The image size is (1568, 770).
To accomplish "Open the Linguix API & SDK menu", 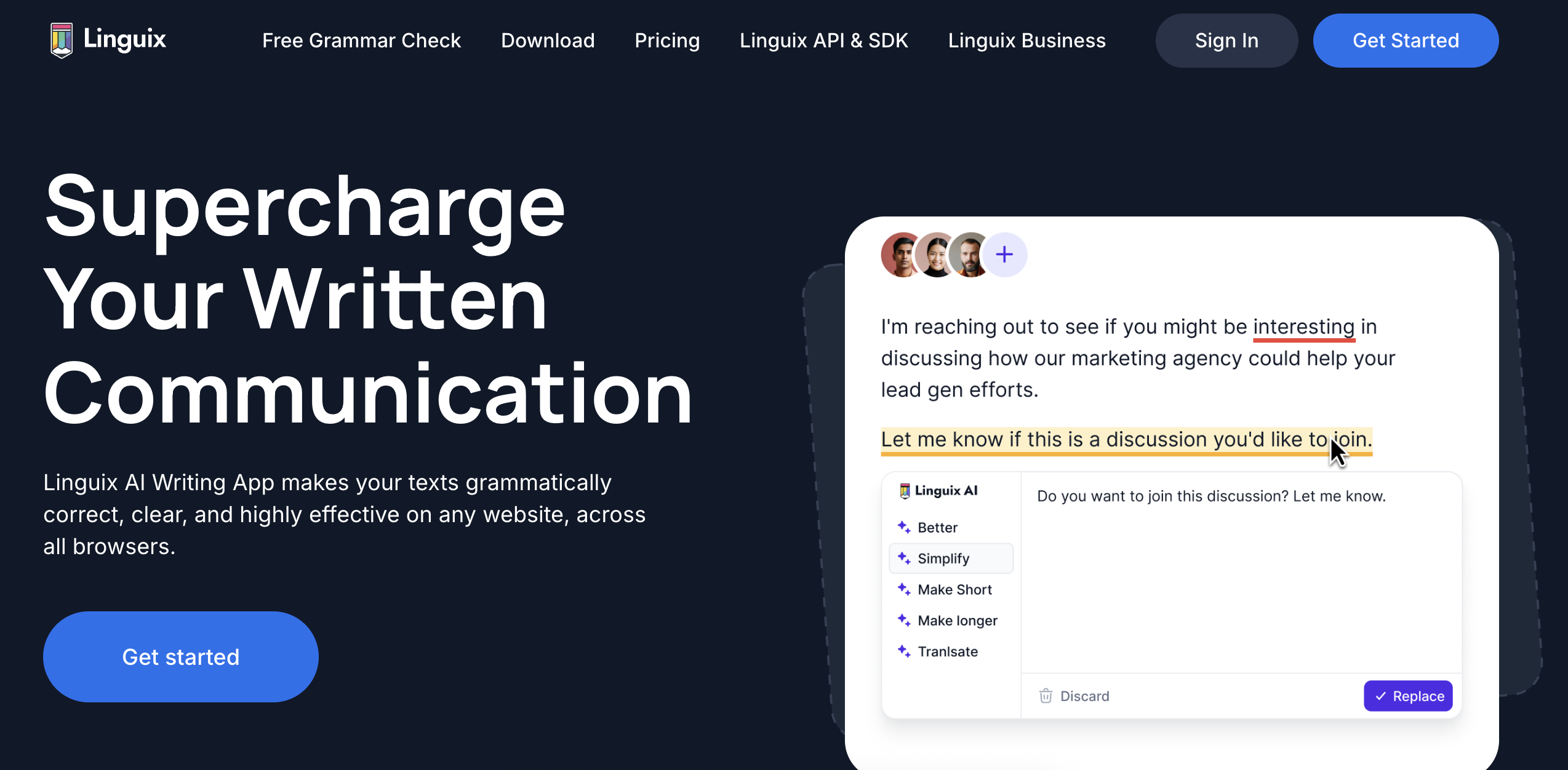I will [824, 40].
